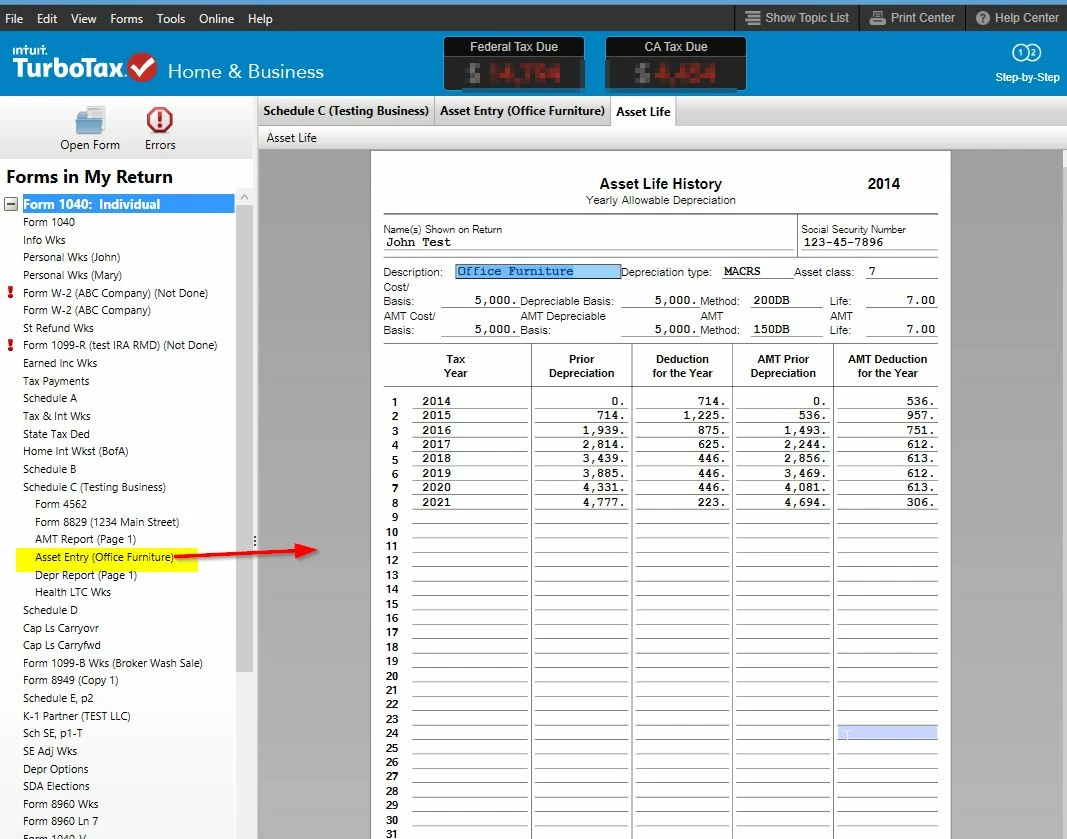
Task: Switch to Schedule C (Testing Business) tab
Action: (346, 111)
